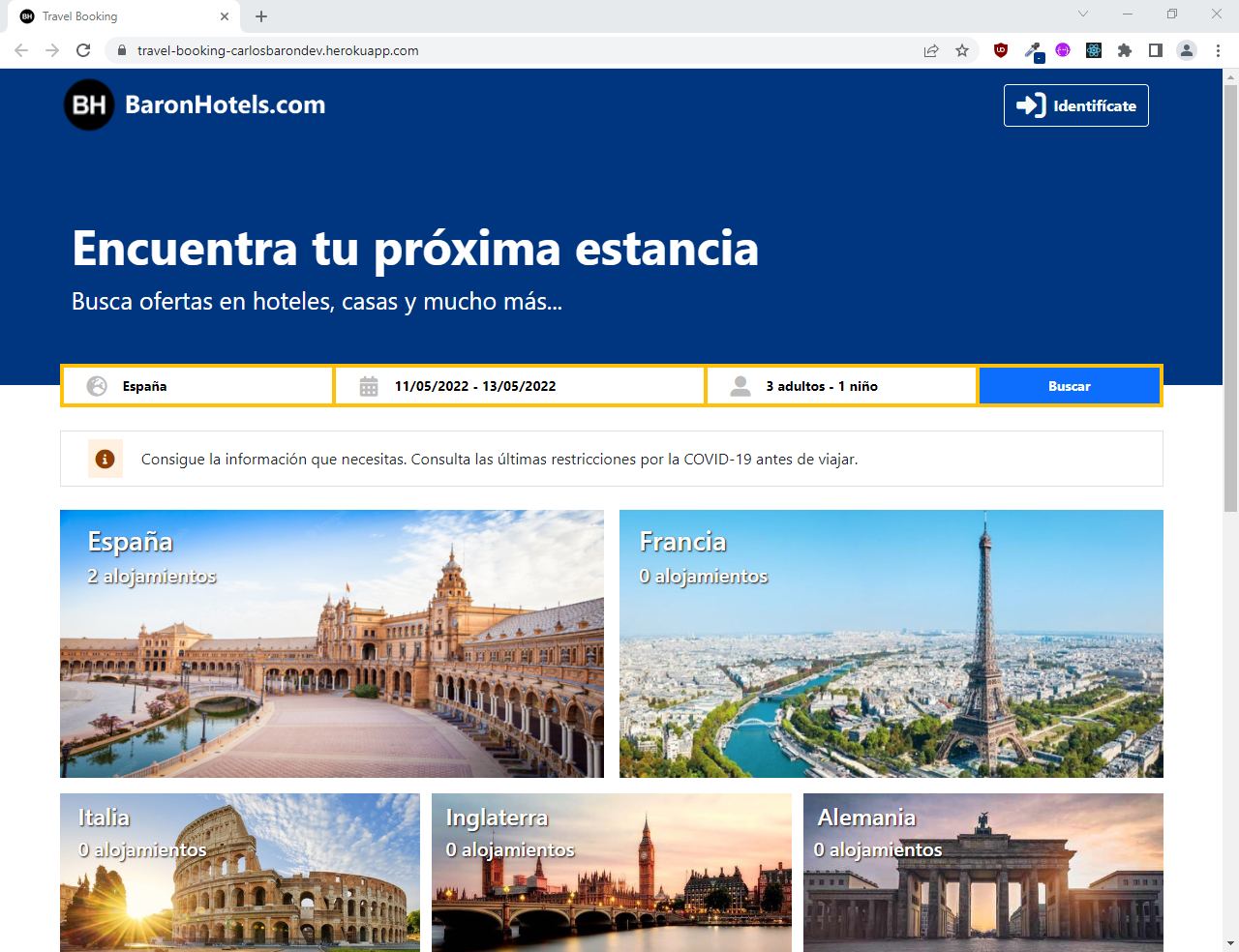Open the browser extensions puzzle icon
Screen dimensions: 1239x952
pos(1125,50)
